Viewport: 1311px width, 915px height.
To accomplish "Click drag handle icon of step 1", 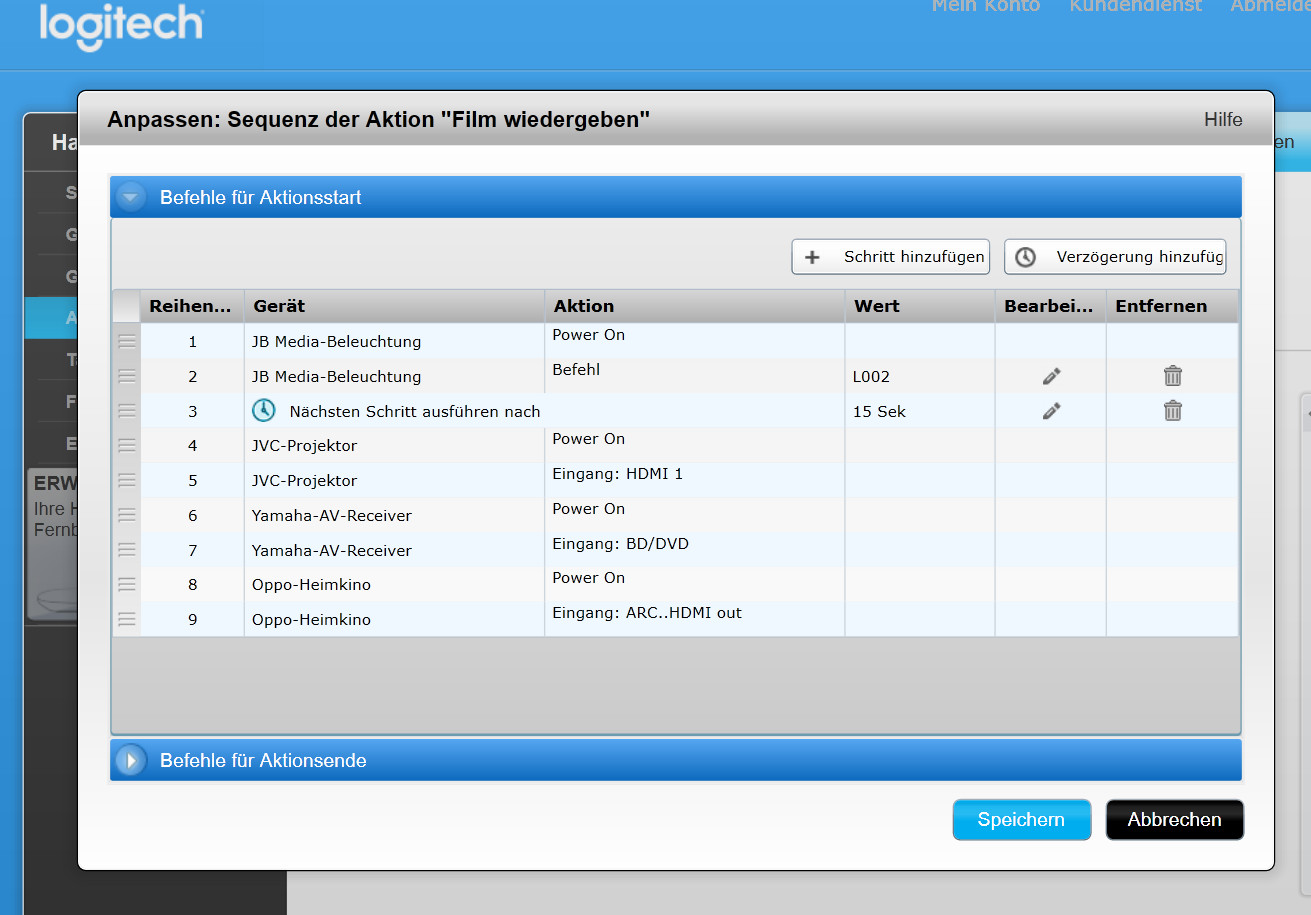I will (127, 341).
